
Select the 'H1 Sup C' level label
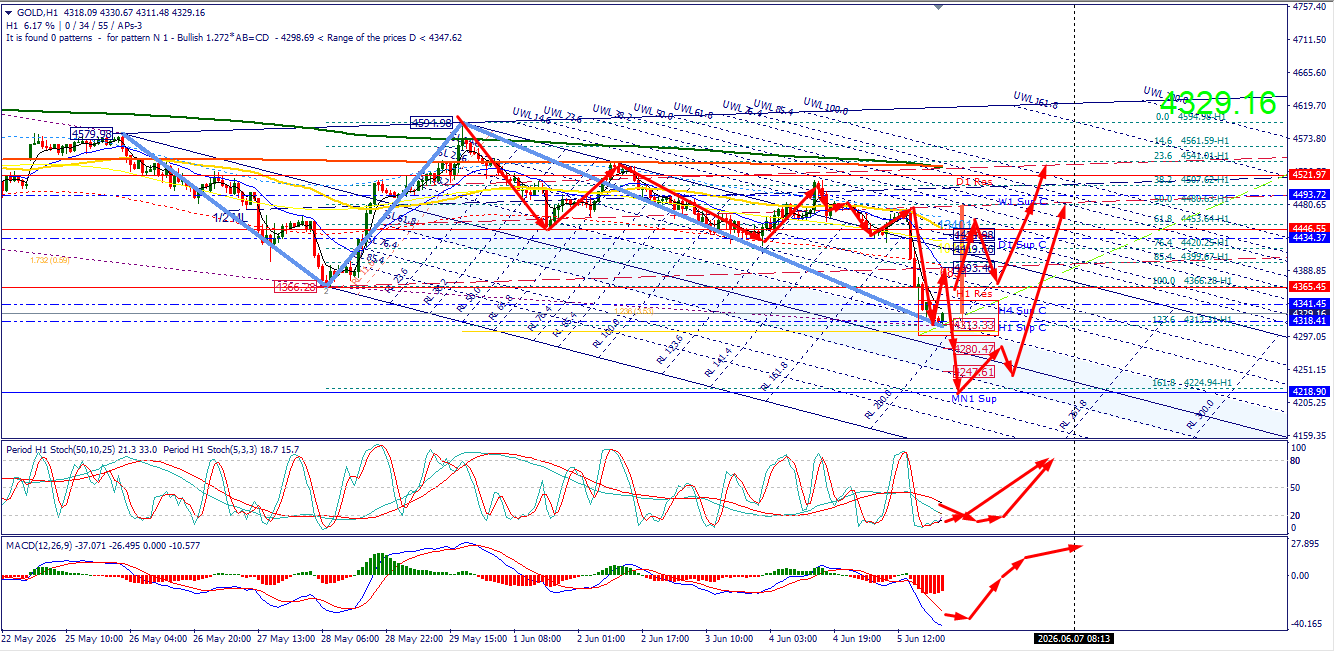[1022, 327]
